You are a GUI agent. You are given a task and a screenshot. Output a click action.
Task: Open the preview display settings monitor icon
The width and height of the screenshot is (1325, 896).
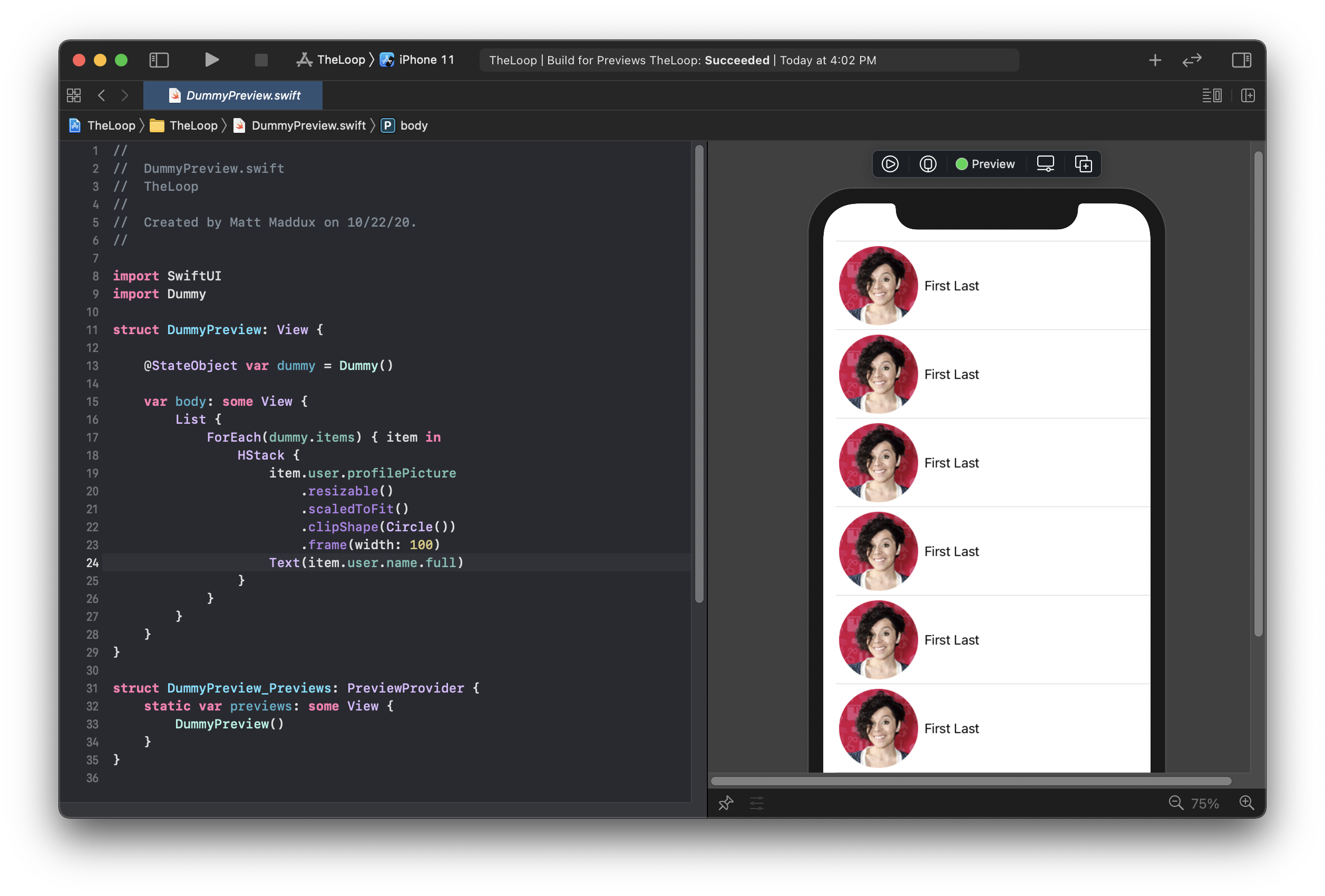click(1045, 164)
